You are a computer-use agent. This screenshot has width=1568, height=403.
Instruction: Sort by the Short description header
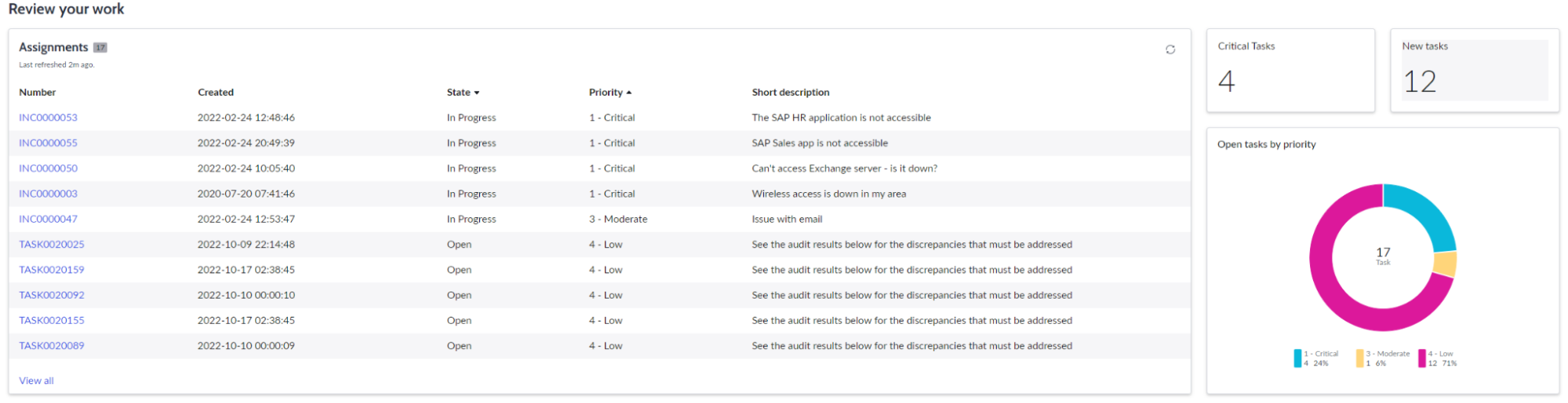(x=790, y=93)
